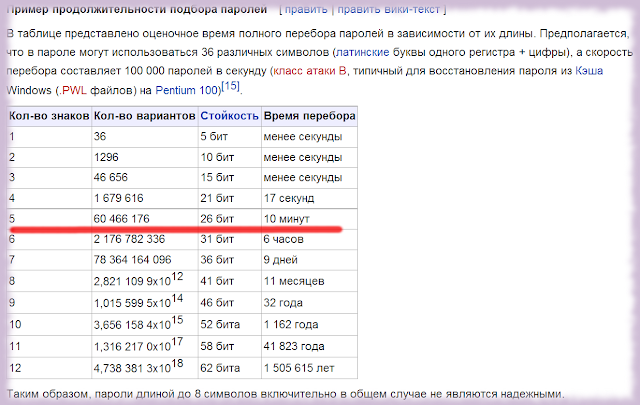640x405 pixels.
Task: Click the '1 505 615 лет' cell
Action: (309, 368)
